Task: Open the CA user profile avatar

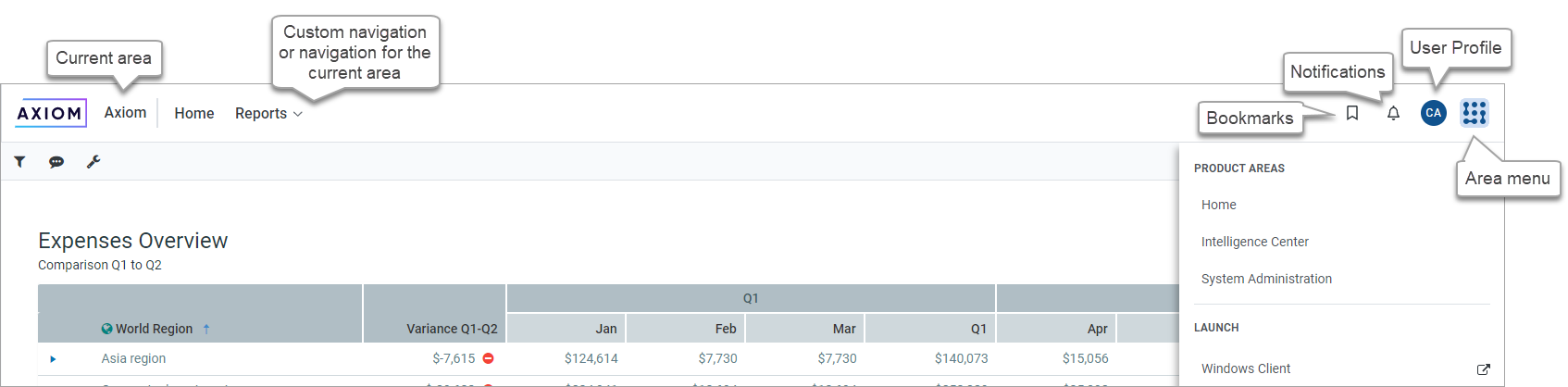Action: (x=1434, y=113)
